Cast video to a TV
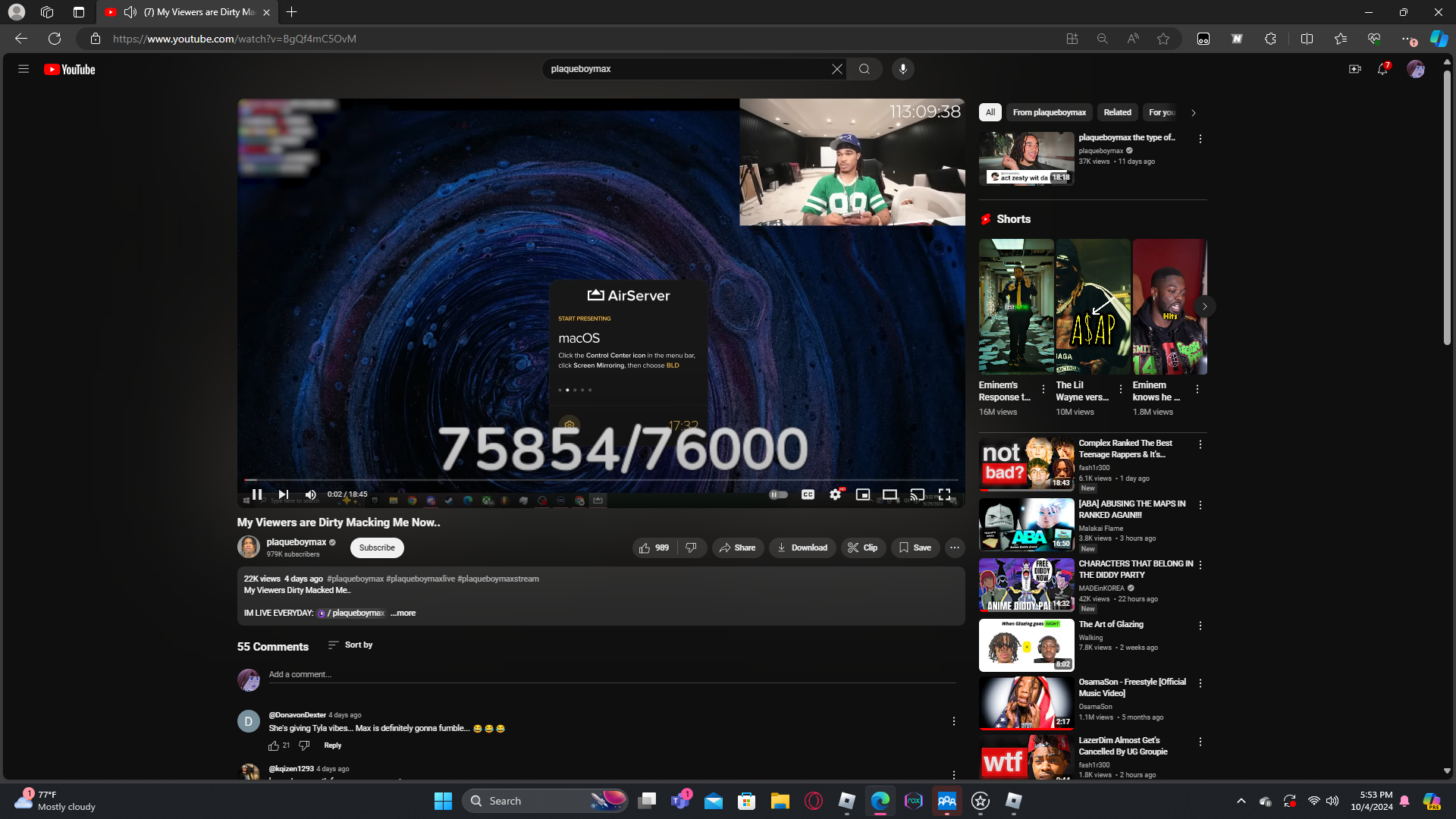The image size is (1456, 819). (x=917, y=494)
